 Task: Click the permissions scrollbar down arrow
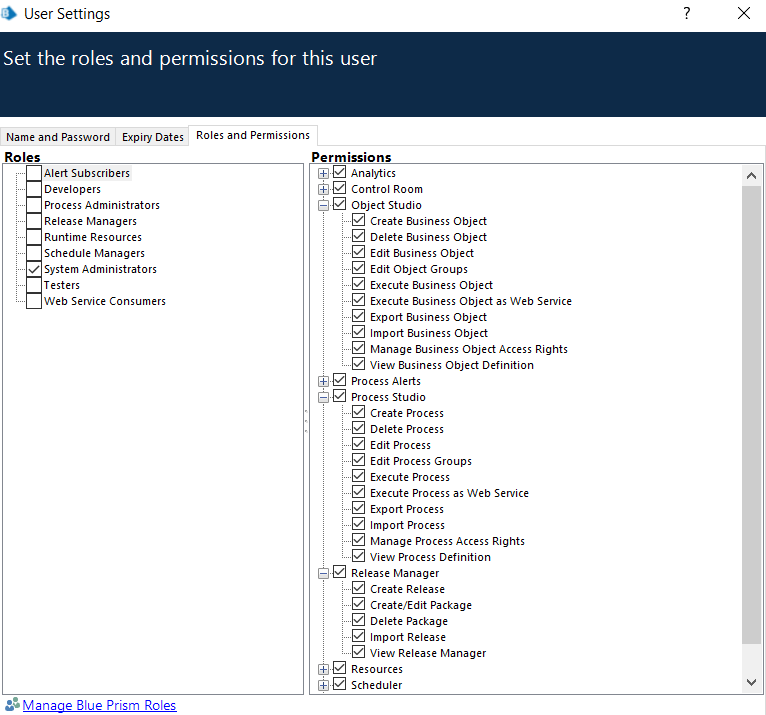pyautogui.click(x=751, y=682)
